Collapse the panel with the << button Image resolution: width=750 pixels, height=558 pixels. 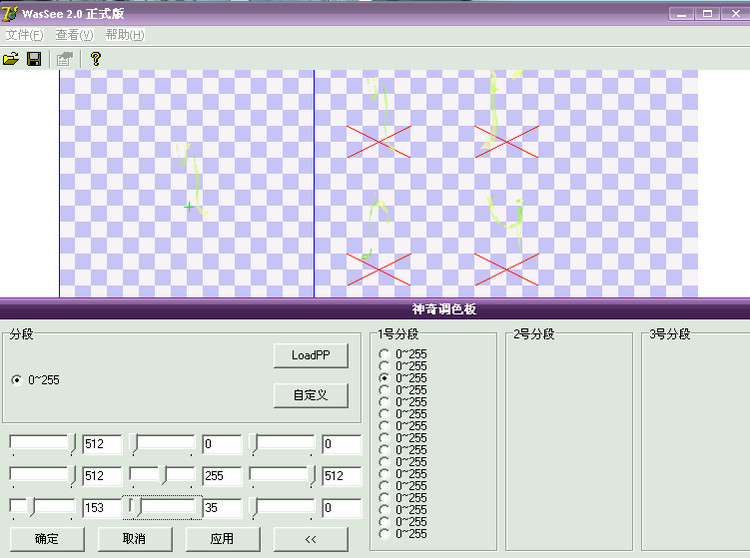pyautogui.click(x=311, y=539)
